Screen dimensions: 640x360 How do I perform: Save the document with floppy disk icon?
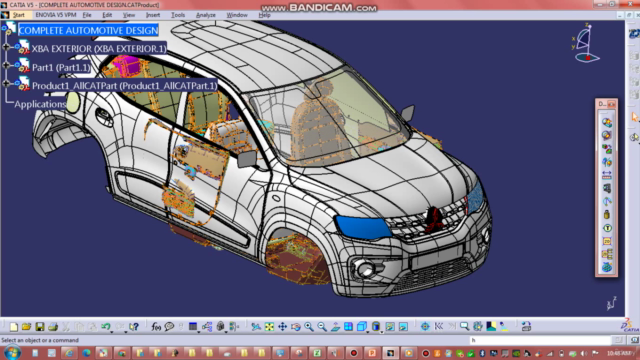pos(40,327)
